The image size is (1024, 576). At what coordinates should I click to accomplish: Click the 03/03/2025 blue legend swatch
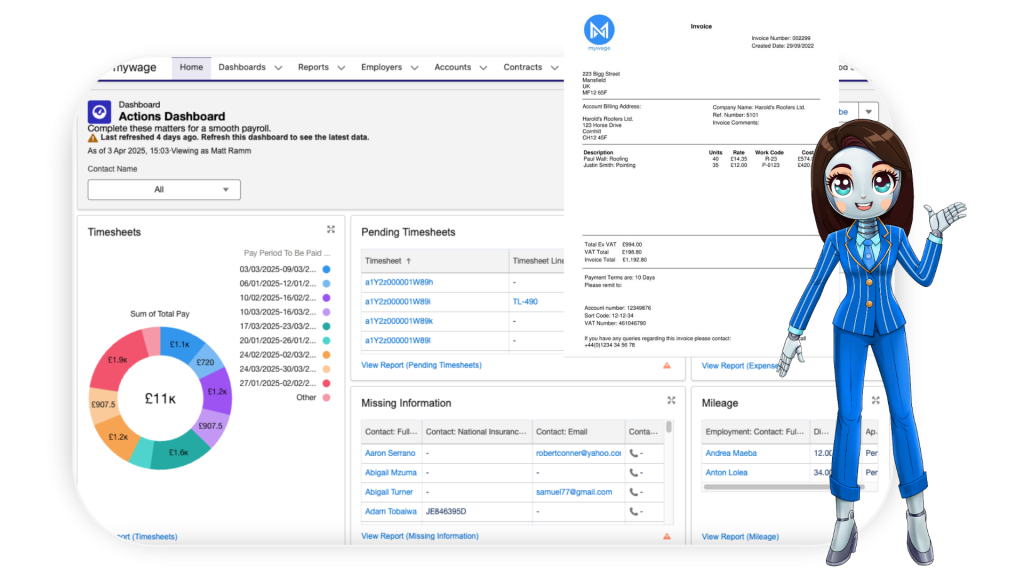[x=326, y=270]
